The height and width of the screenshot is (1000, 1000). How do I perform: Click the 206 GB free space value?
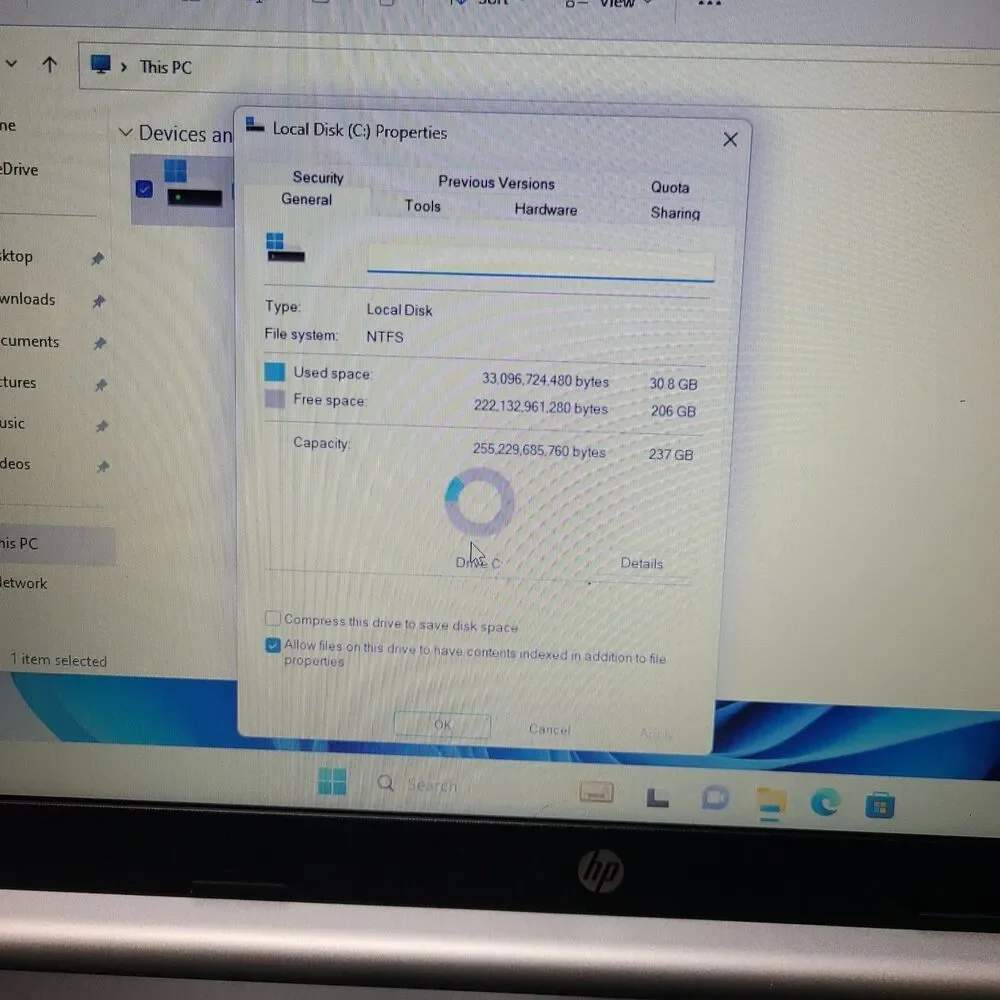point(673,411)
